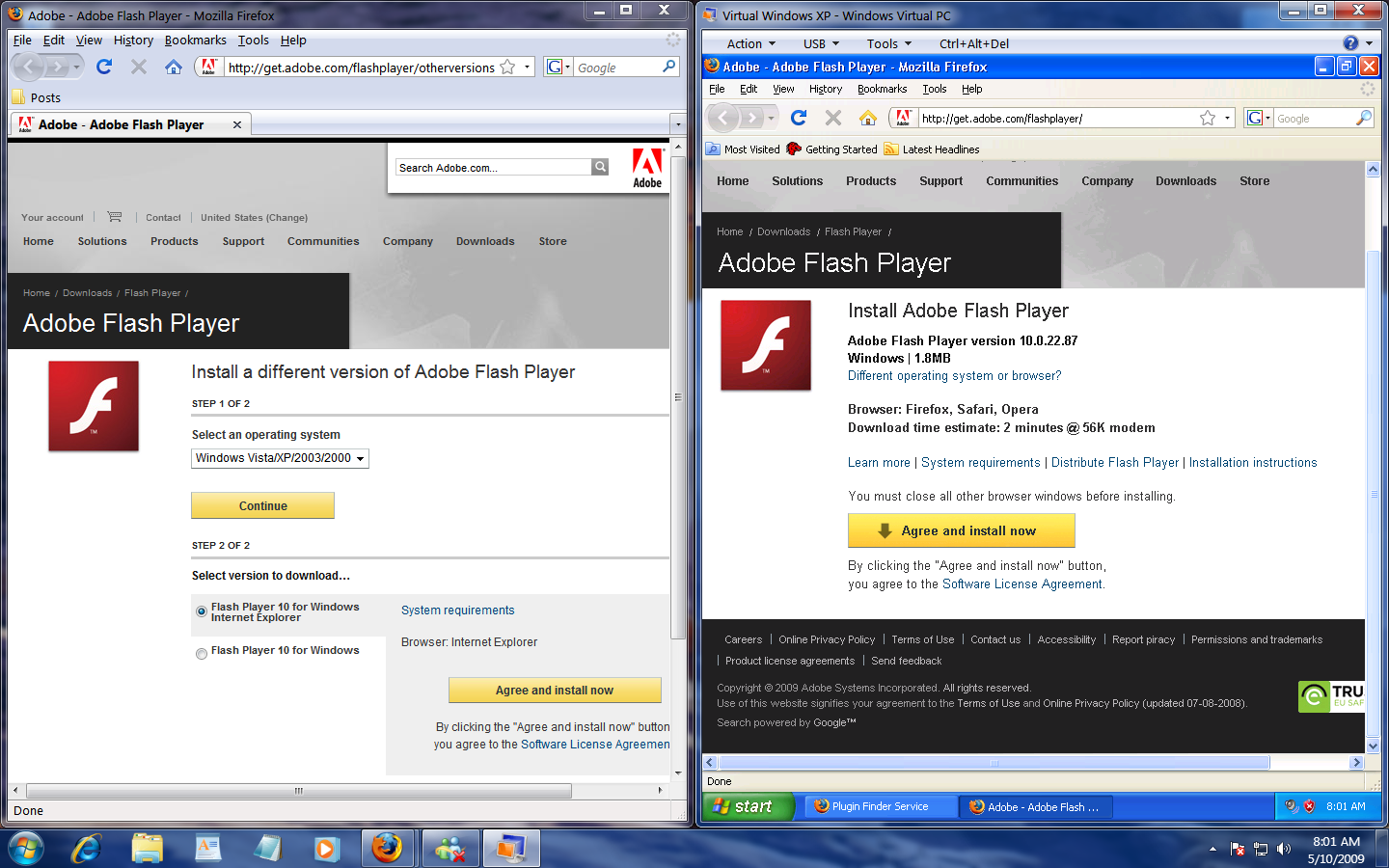Open the Virtual PC Tools dropdown

pos(888,43)
